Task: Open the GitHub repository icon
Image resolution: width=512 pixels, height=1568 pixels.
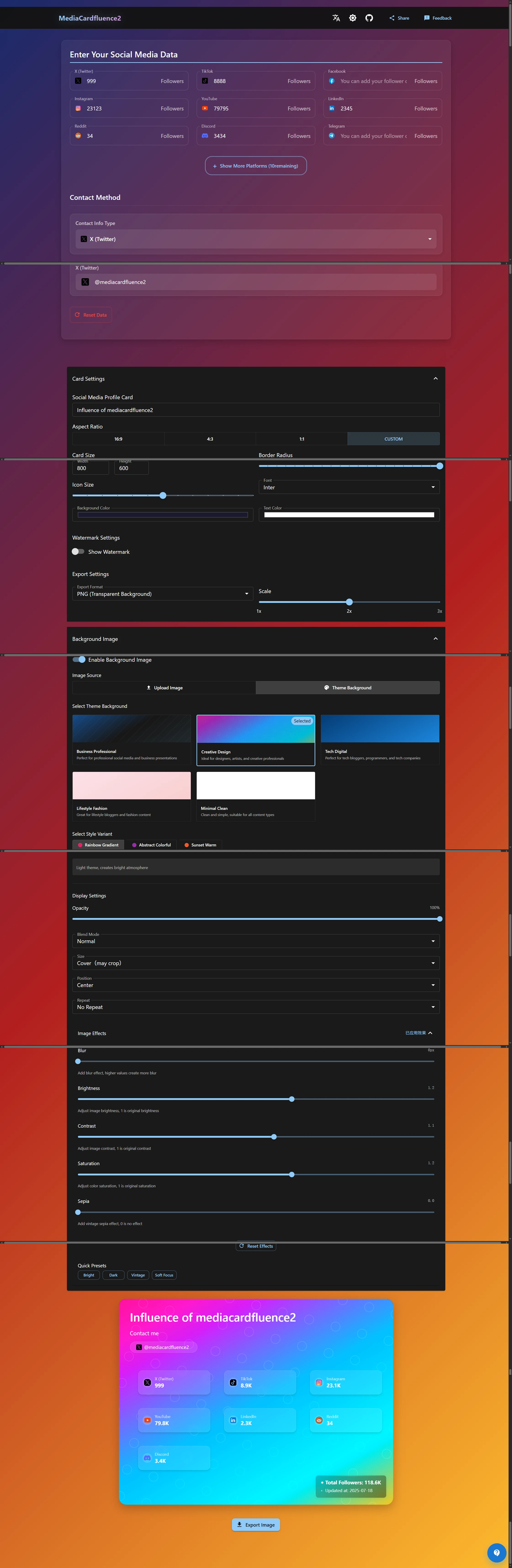Action: (x=369, y=18)
